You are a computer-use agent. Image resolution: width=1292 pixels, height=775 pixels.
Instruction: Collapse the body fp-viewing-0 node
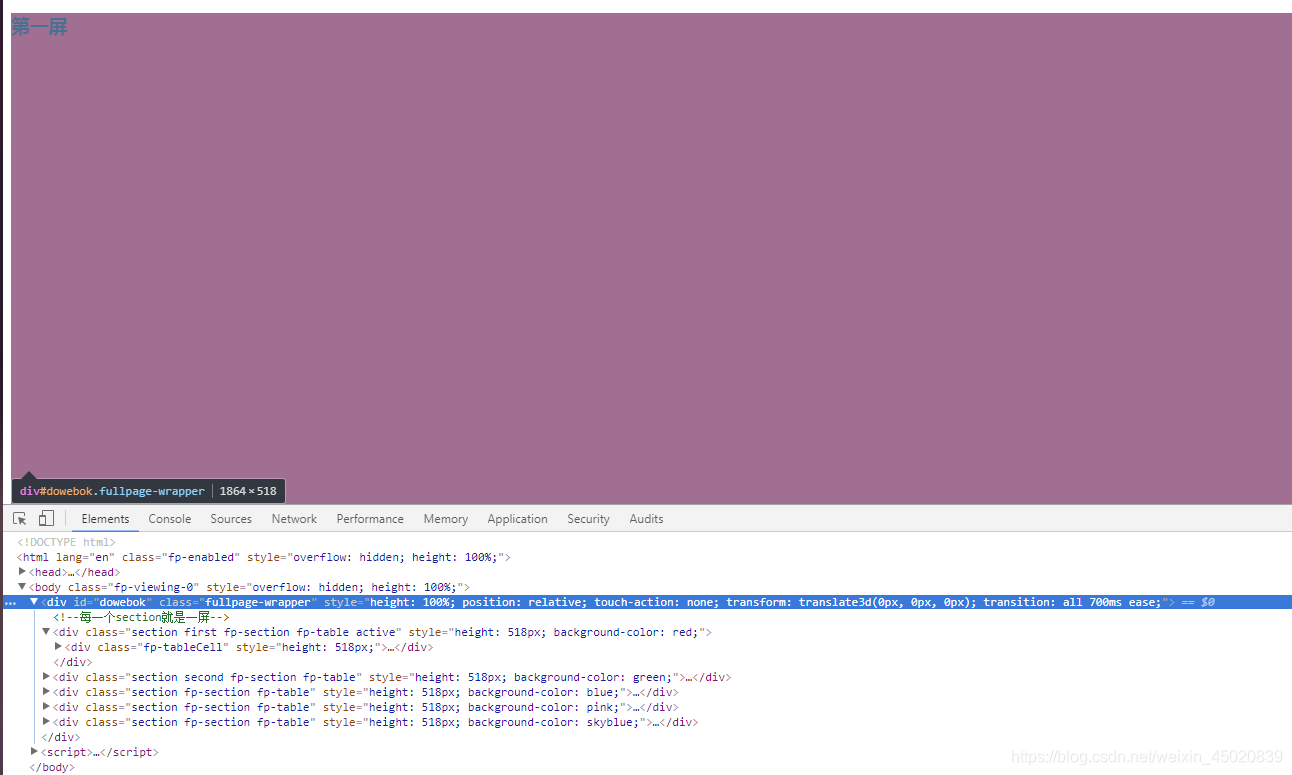click(x=23, y=587)
